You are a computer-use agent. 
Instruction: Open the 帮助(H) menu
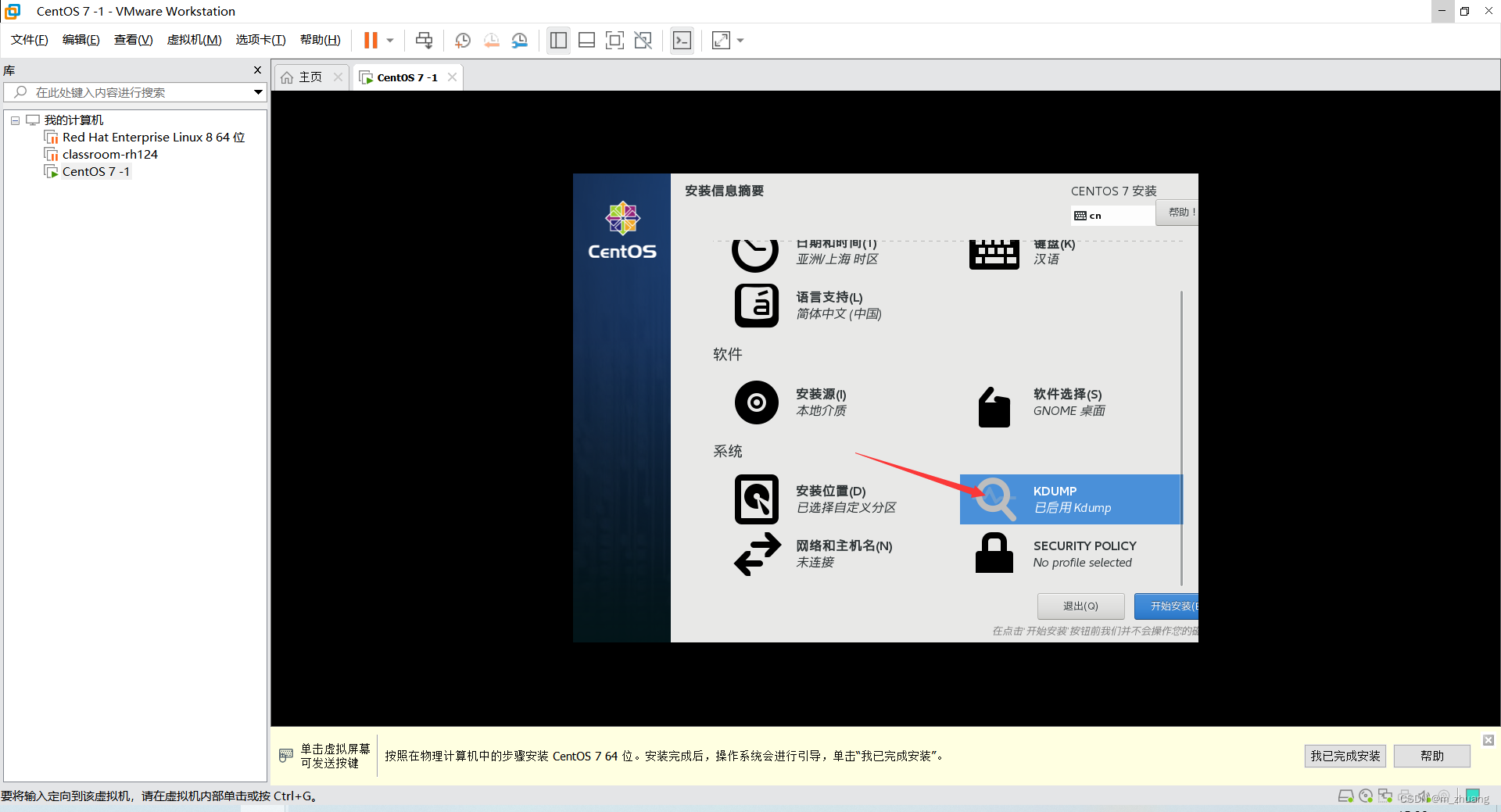click(321, 40)
